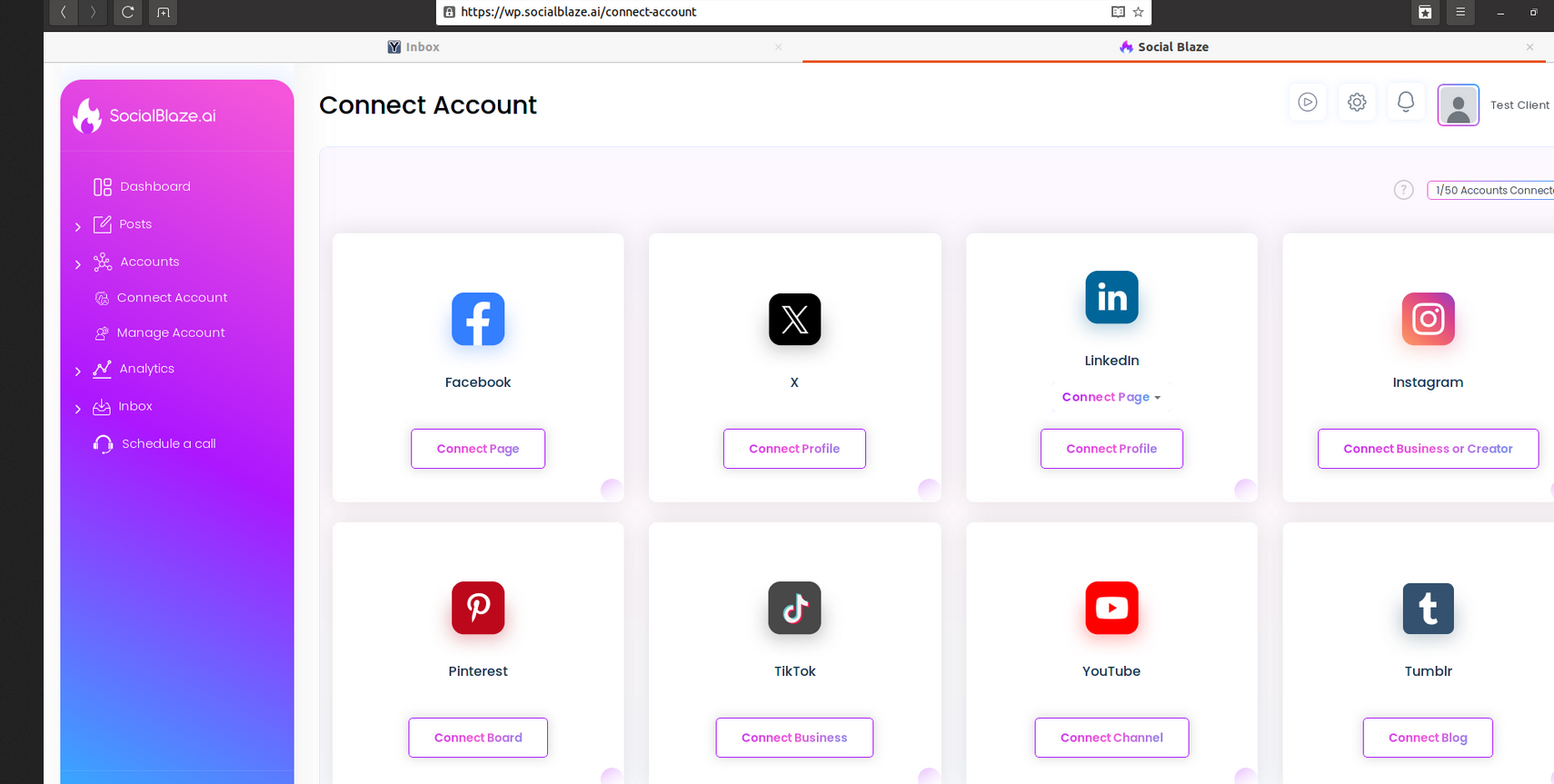Toggle reader view icon in address bar
The height and width of the screenshot is (784, 1554).
coord(1118,12)
